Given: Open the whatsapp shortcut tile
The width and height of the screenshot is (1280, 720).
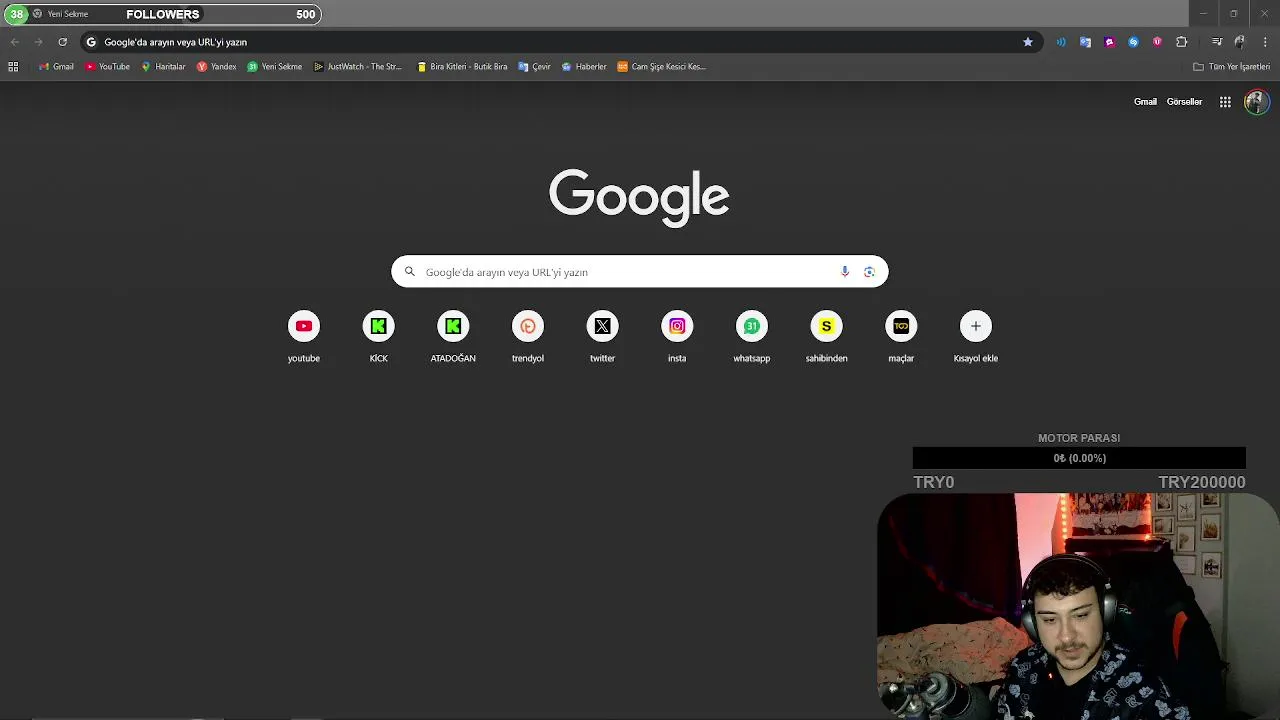Looking at the screenshot, I should pos(752,337).
